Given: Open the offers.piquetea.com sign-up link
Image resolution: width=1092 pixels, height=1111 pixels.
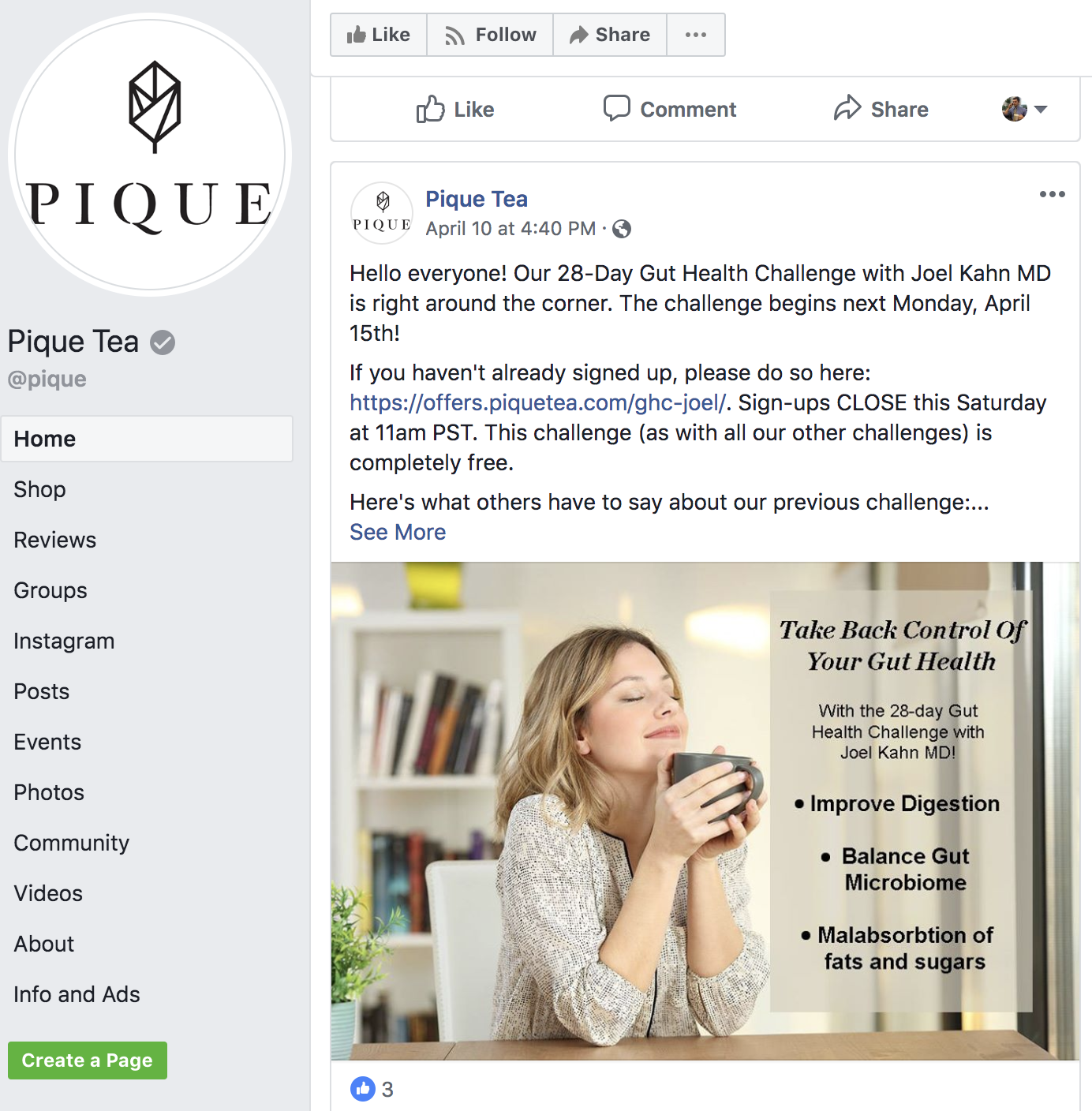Looking at the screenshot, I should pyautogui.click(x=537, y=403).
